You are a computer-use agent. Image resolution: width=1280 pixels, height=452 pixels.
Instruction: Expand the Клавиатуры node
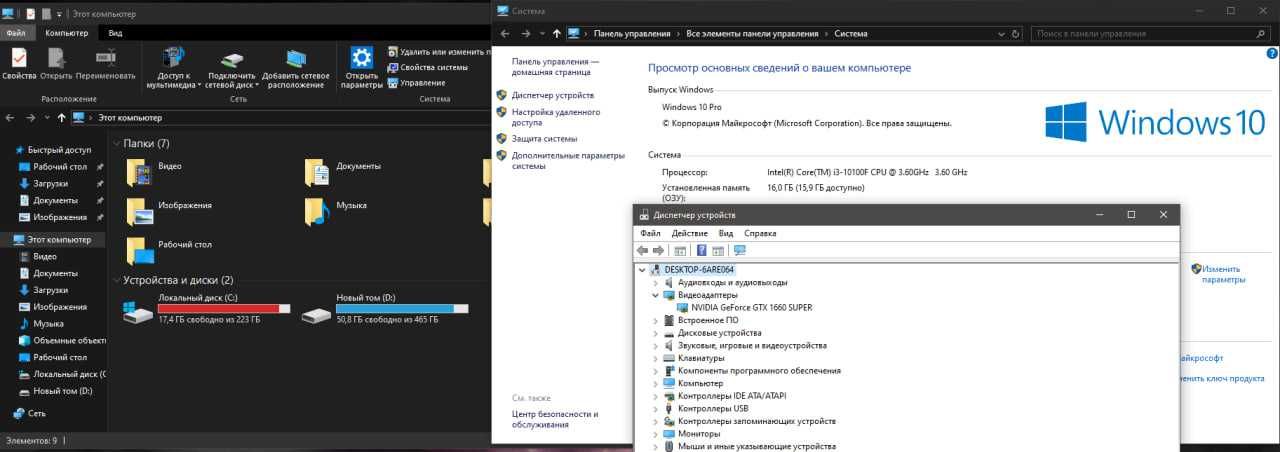655,358
